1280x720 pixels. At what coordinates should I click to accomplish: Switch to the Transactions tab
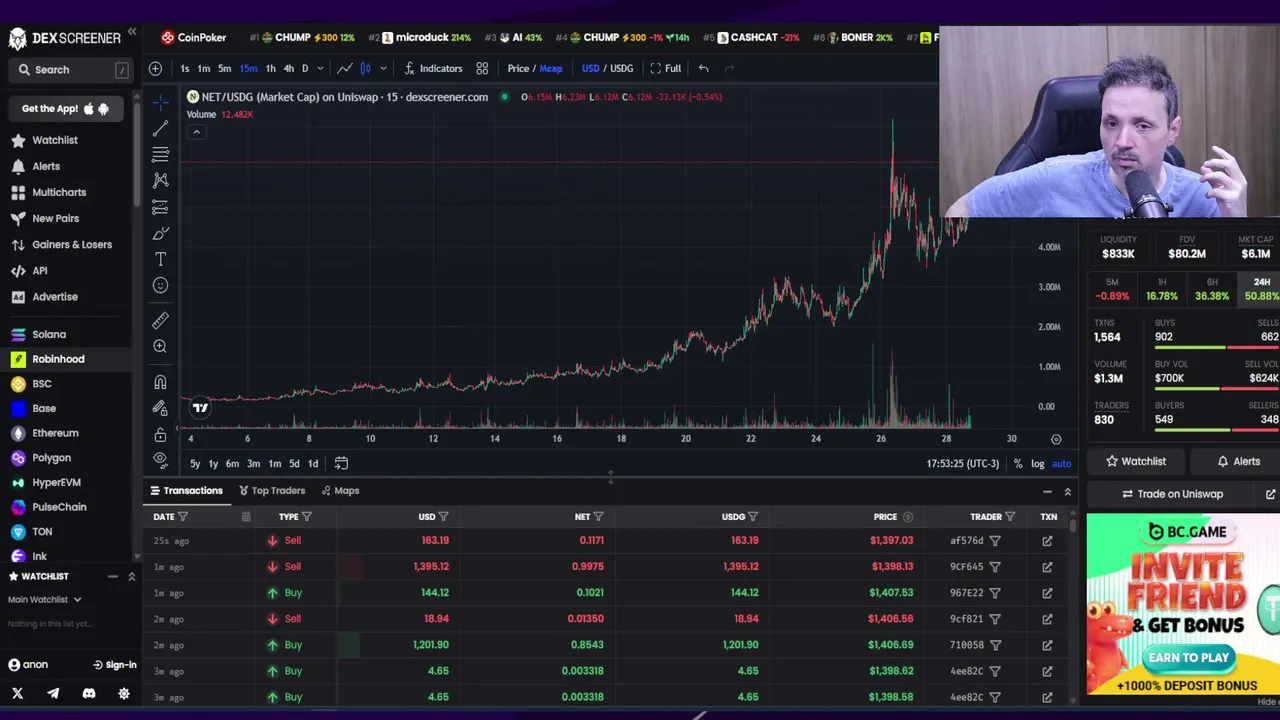coord(186,491)
